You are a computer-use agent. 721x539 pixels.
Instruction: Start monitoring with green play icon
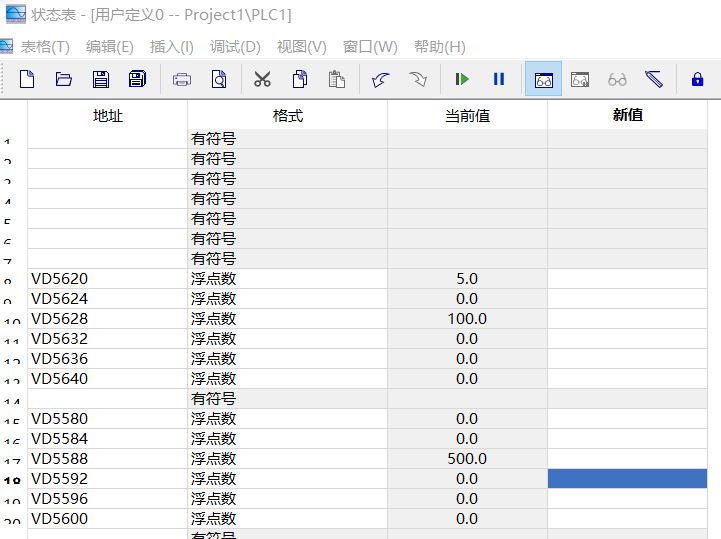coord(462,80)
